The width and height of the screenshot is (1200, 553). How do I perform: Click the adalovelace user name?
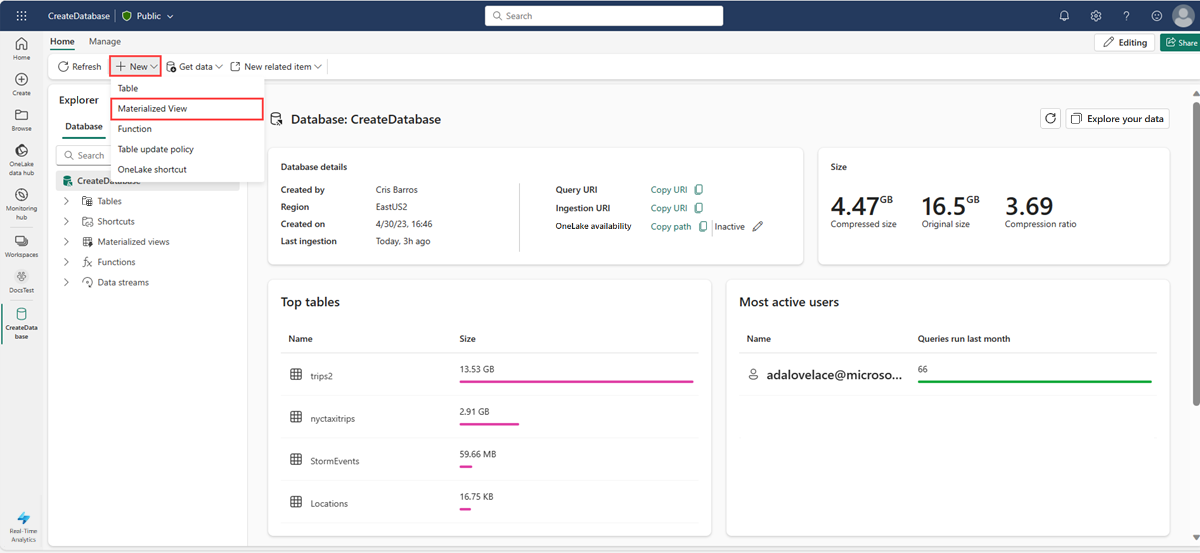[834, 375]
